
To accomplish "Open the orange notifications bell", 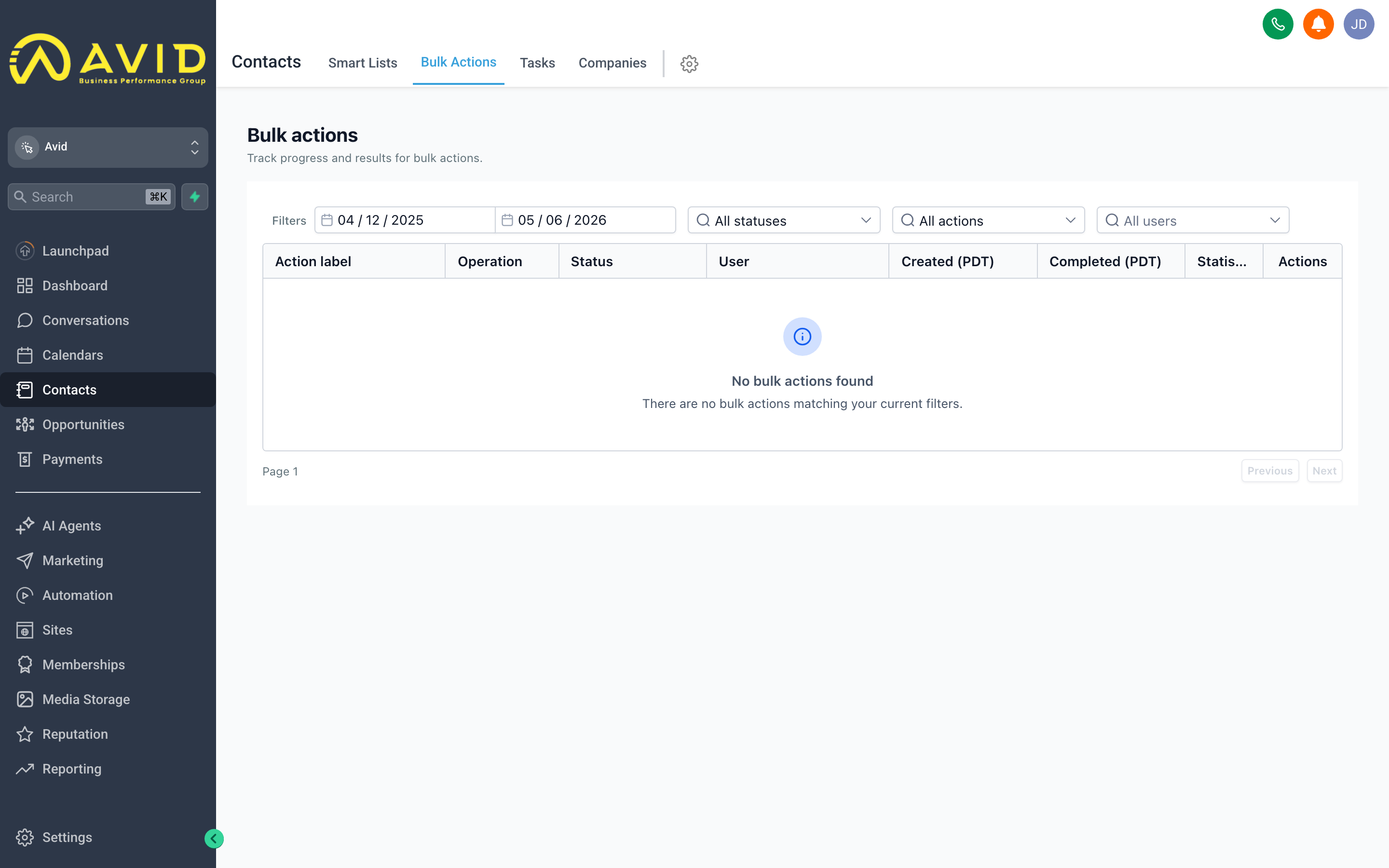I will pos(1319,24).
